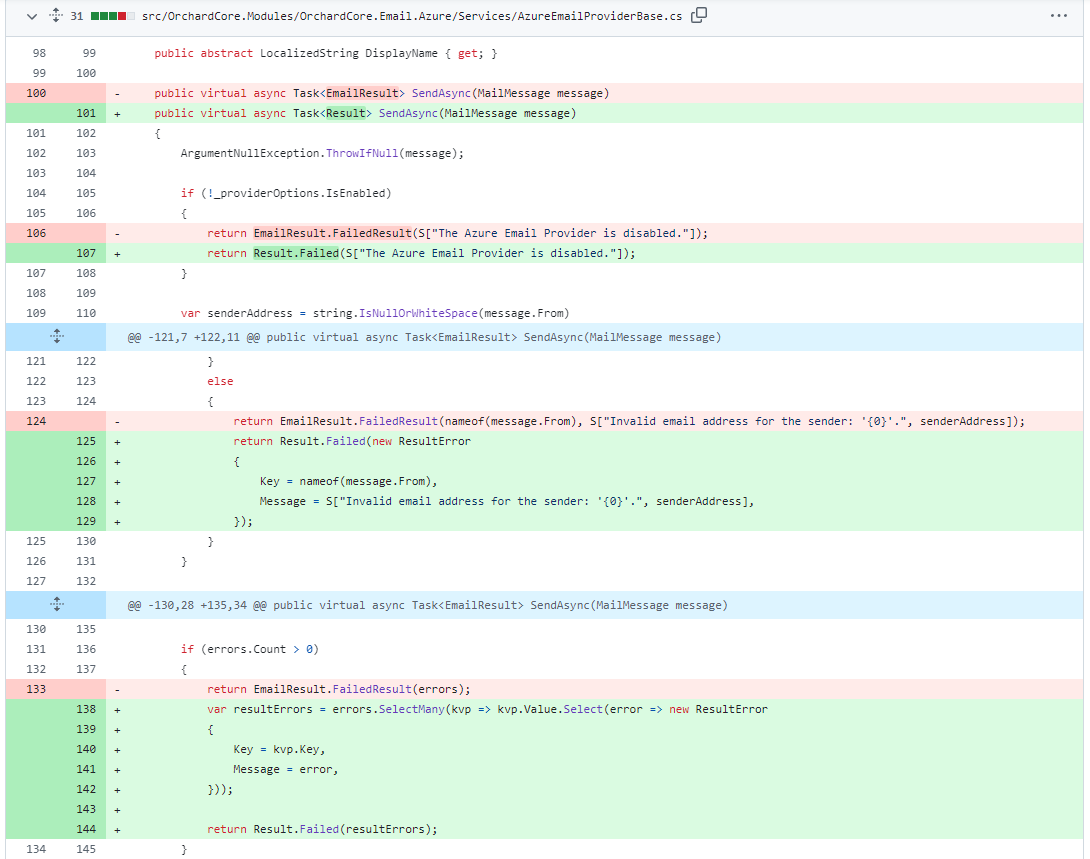Click the 'Key = kvp.Key,' line
This screenshot has width=1090, height=859.
point(279,749)
